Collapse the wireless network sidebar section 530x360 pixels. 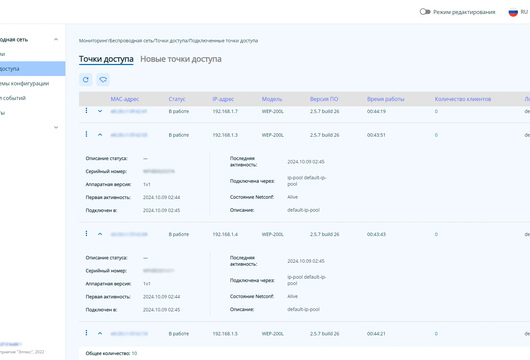[56, 40]
